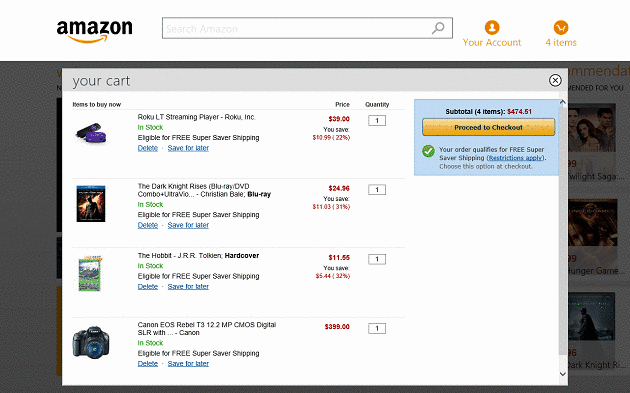
Task: Open Canon EOS Rebel T3 title
Action: click(207, 329)
